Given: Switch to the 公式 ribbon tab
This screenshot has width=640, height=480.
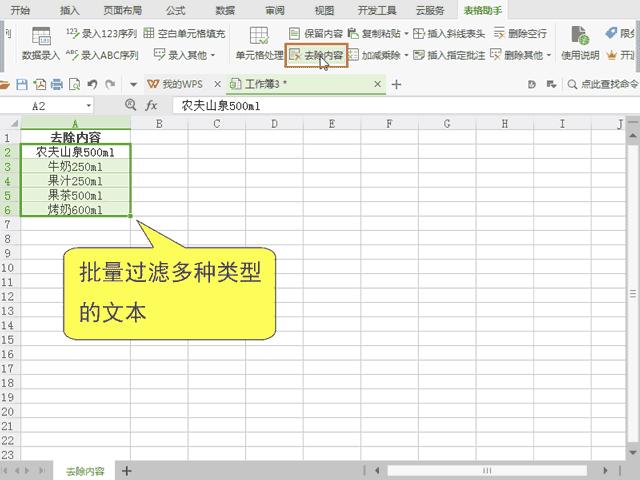Looking at the screenshot, I should 176,10.
